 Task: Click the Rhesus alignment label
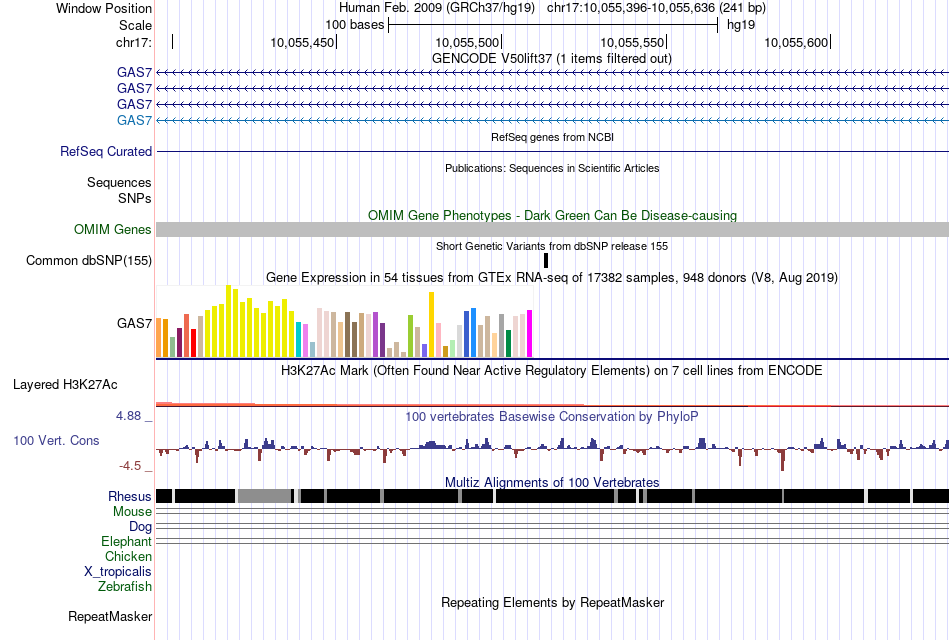pyautogui.click(x=130, y=496)
